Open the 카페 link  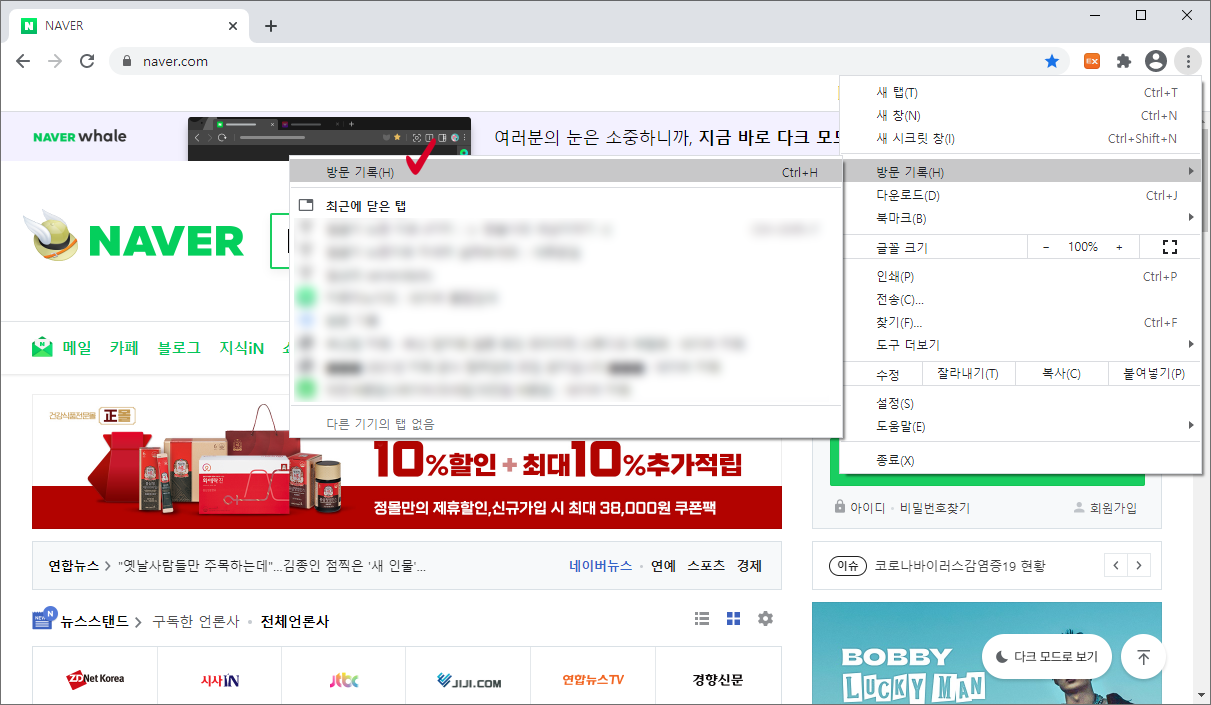pyautogui.click(x=124, y=348)
